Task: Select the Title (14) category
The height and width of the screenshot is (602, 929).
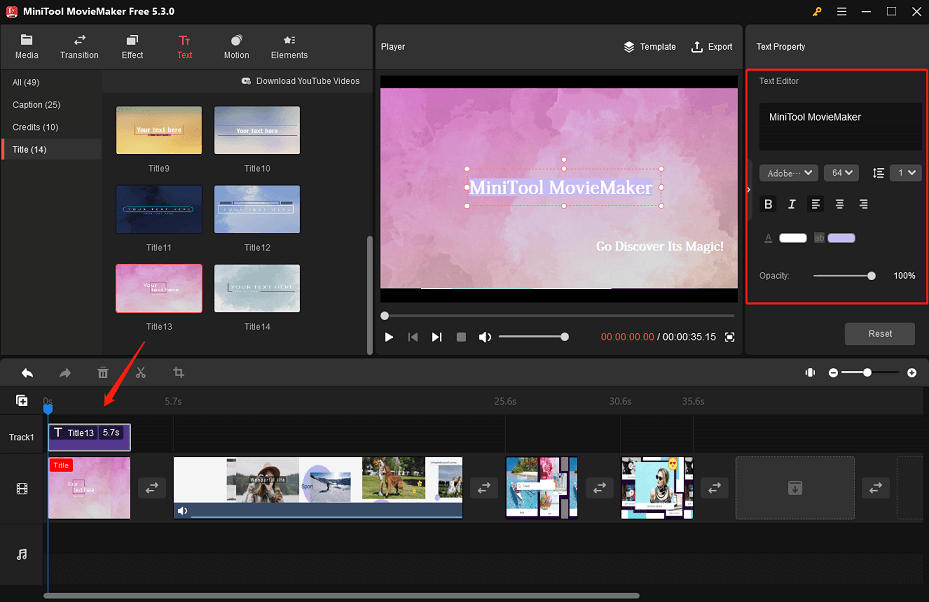Action: (x=52, y=149)
